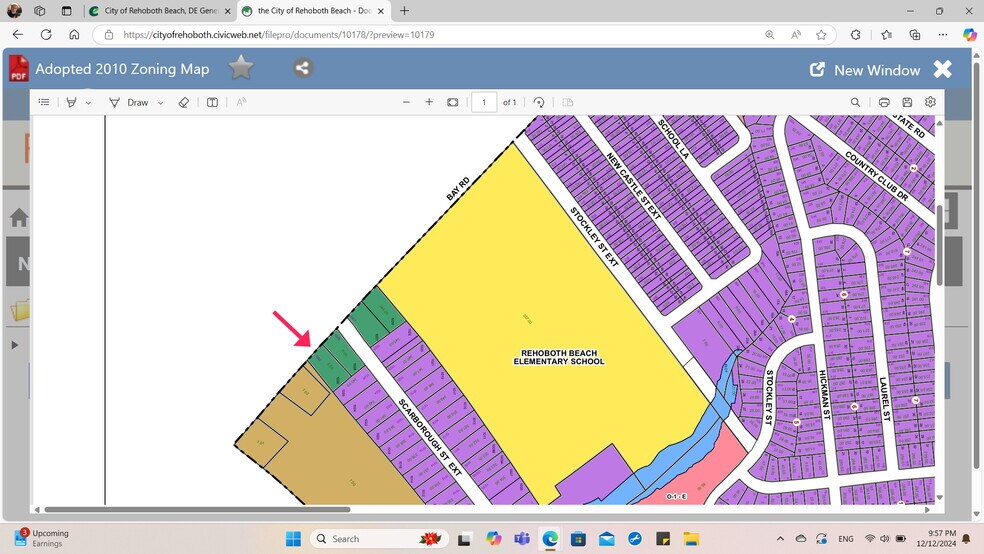Print the zoning map PDF

pos(884,102)
